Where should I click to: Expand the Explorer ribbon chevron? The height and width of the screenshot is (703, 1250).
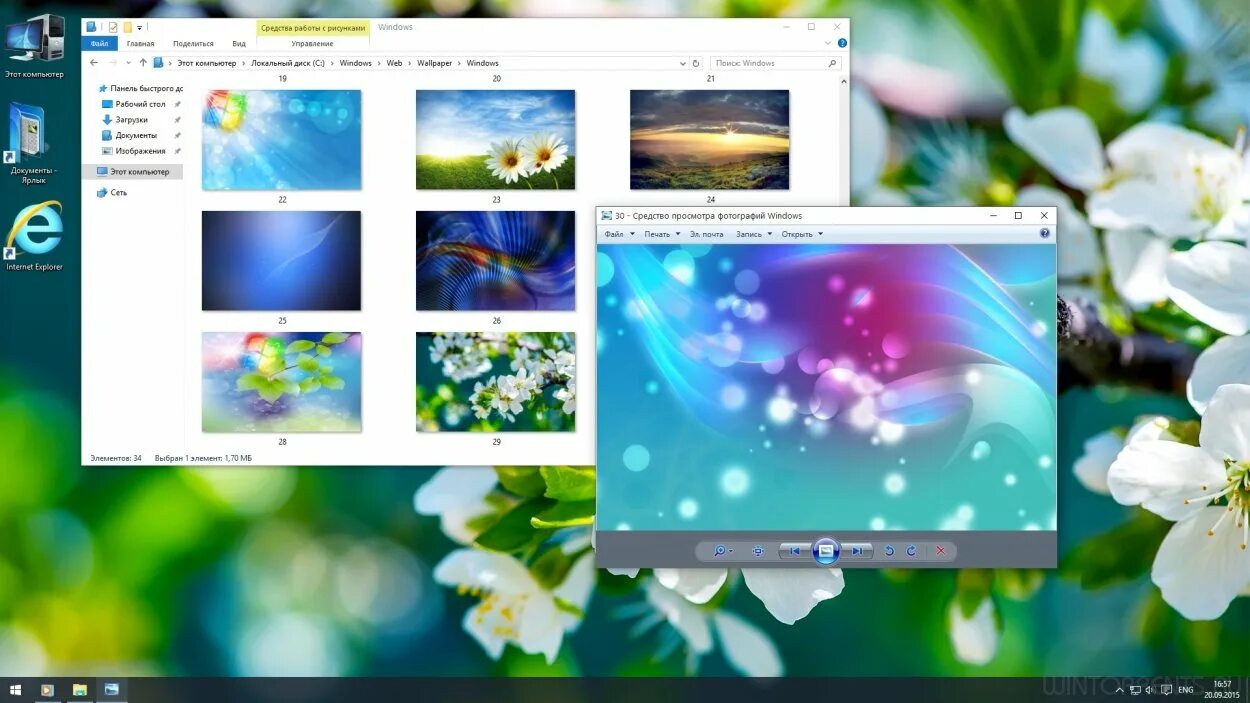[x=828, y=44]
